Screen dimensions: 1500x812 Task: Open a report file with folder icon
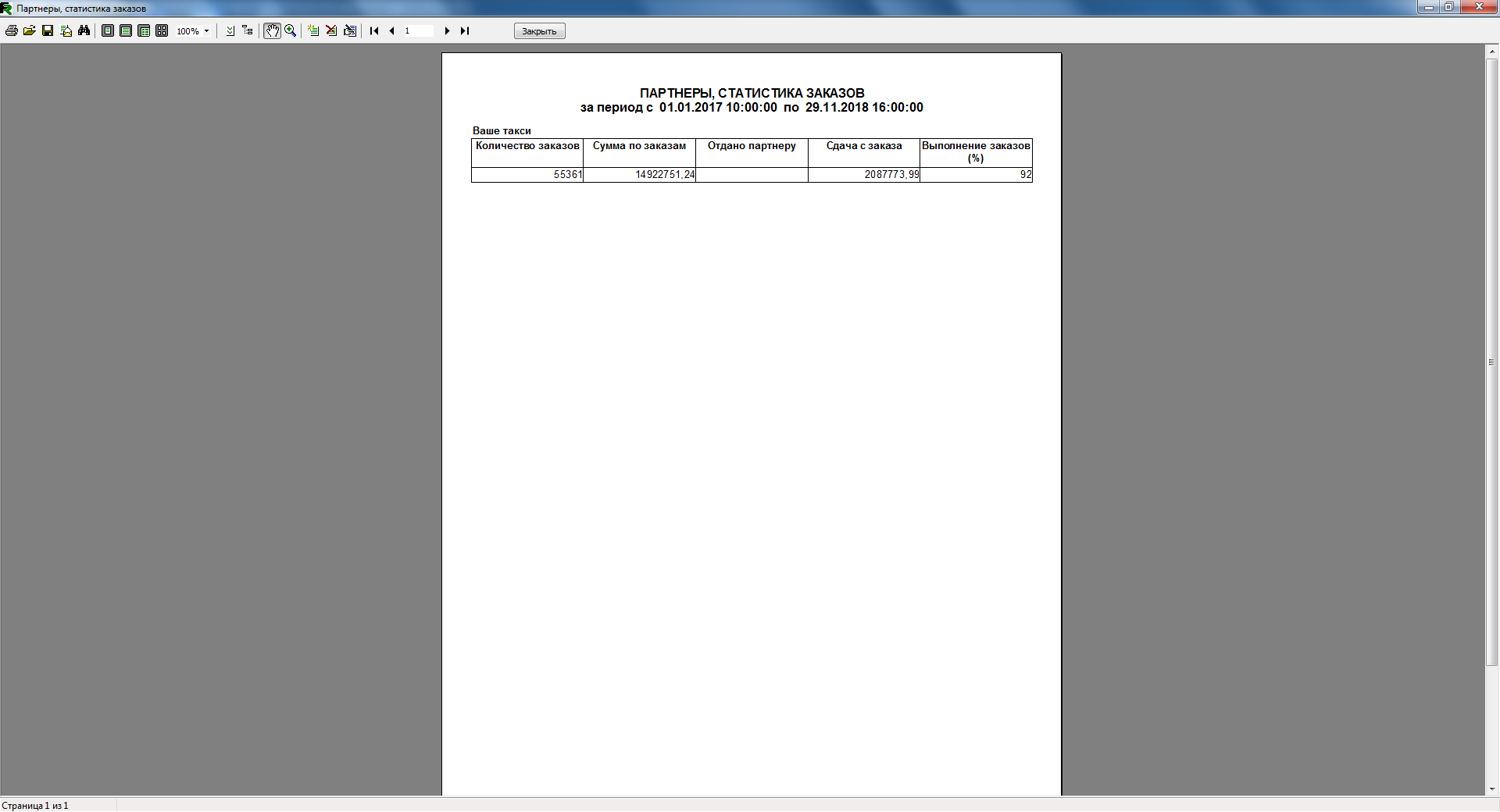point(30,31)
